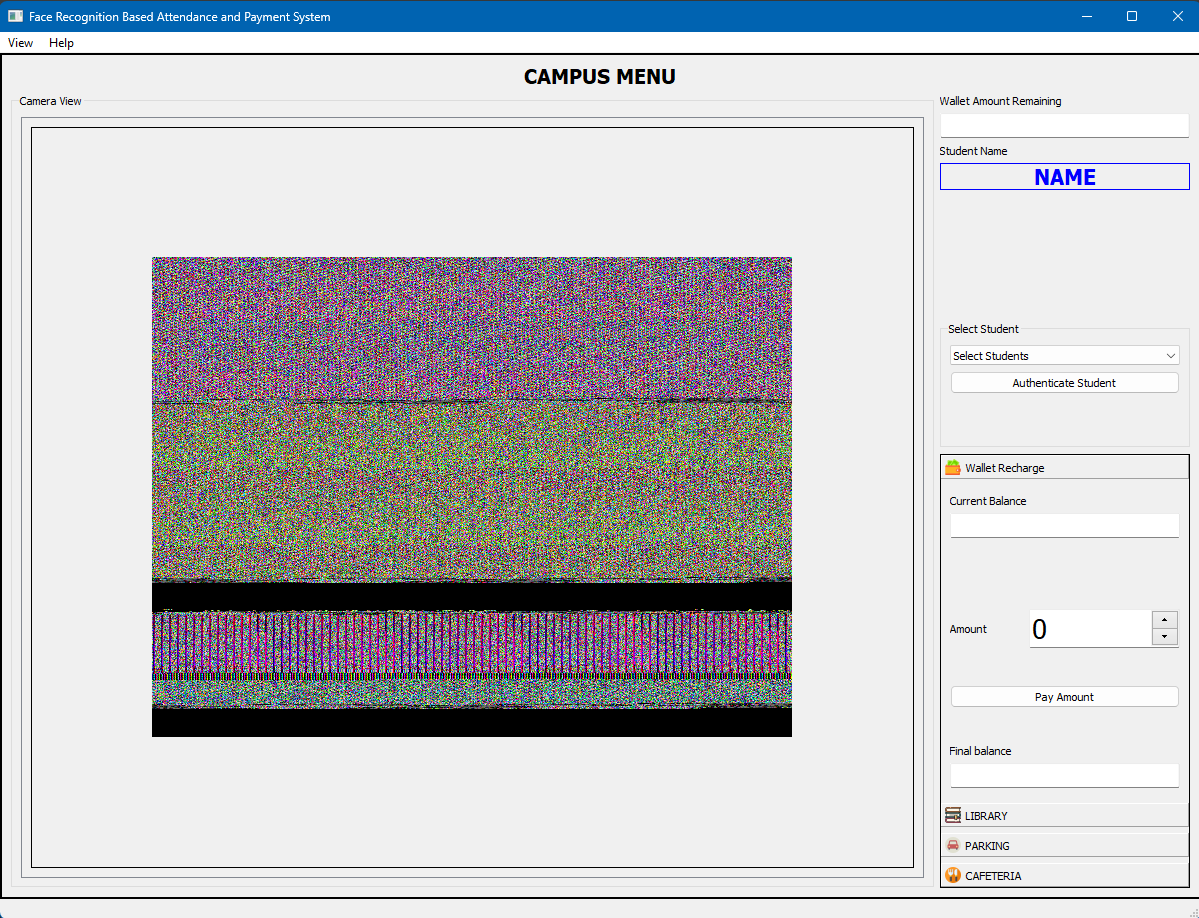Screen dimensions: 1199x918
Task: Click the Wallet Amount Remaining field
Action: [1064, 125]
